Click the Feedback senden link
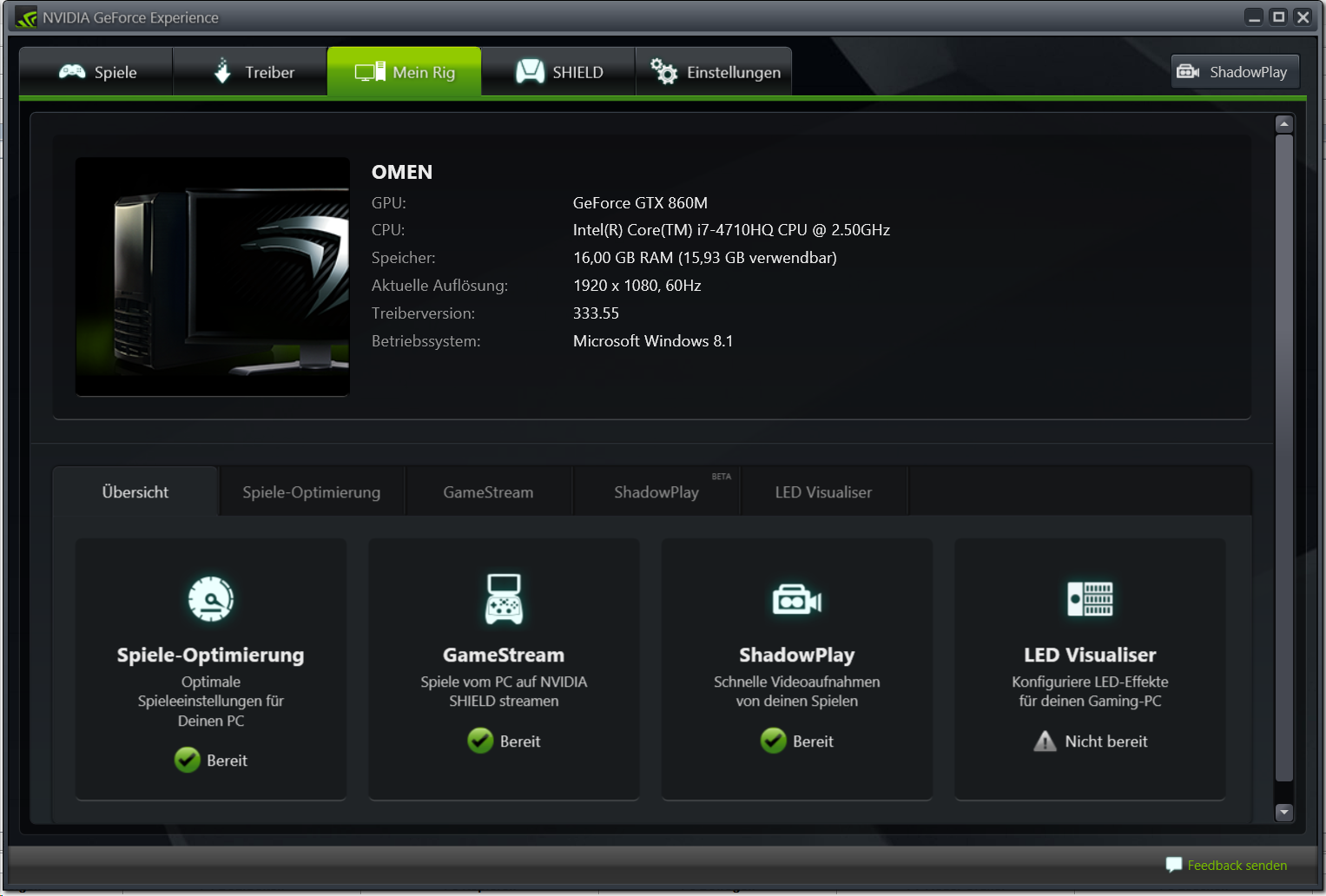1326x896 pixels. 1237,866
